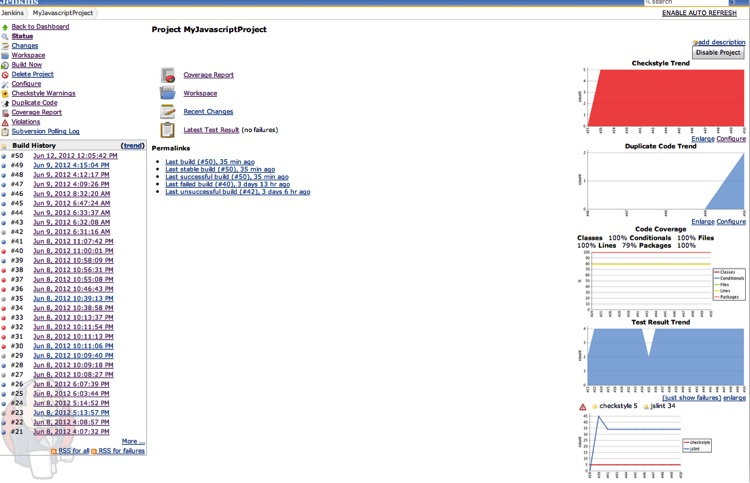Click the Build History weather icon
The width and height of the screenshot is (750, 483).
click(4, 146)
